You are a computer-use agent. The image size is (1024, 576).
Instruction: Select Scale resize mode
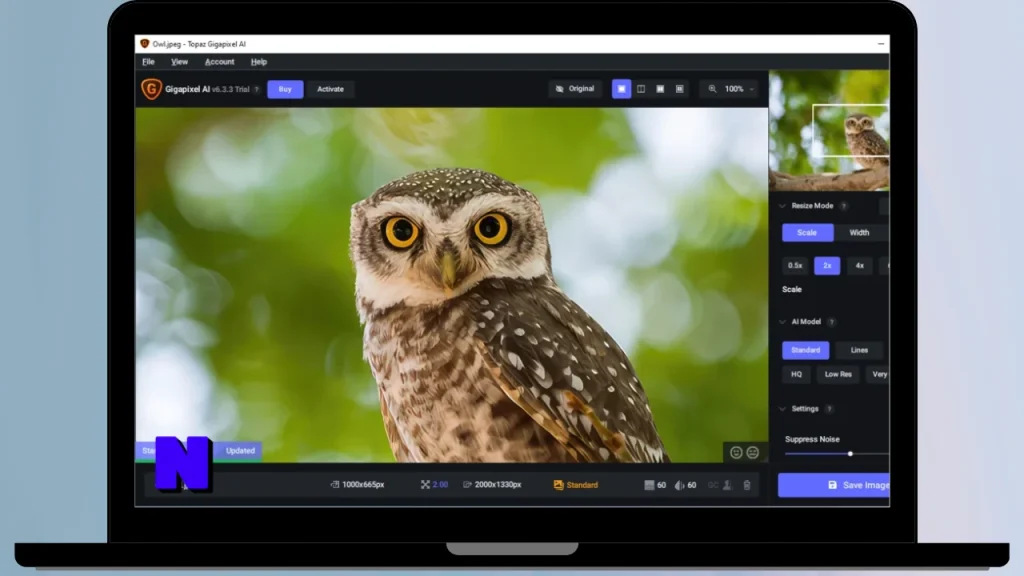pyautogui.click(x=807, y=232)
